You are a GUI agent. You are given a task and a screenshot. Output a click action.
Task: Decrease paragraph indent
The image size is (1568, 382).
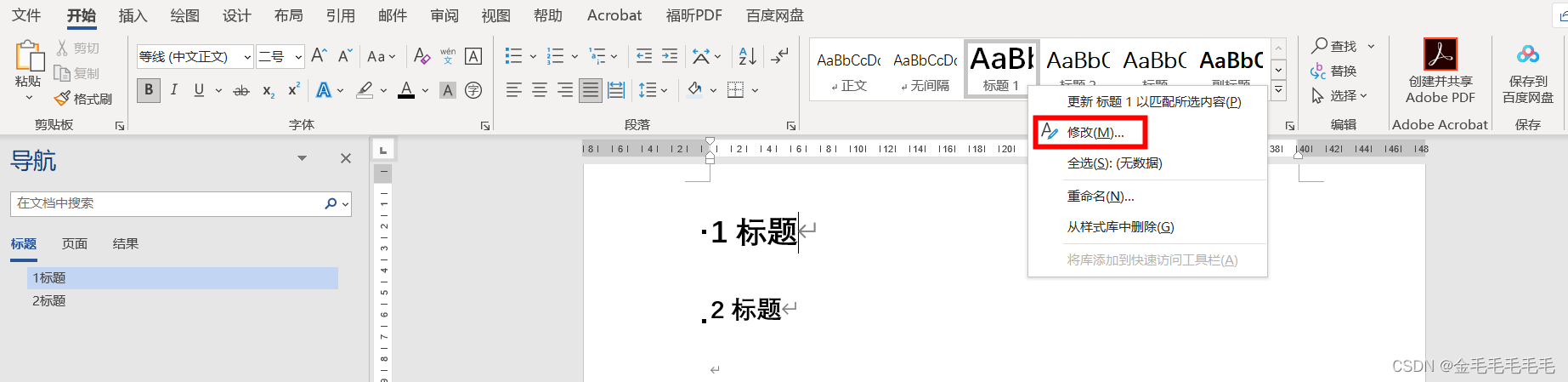(x=643, y=56)
